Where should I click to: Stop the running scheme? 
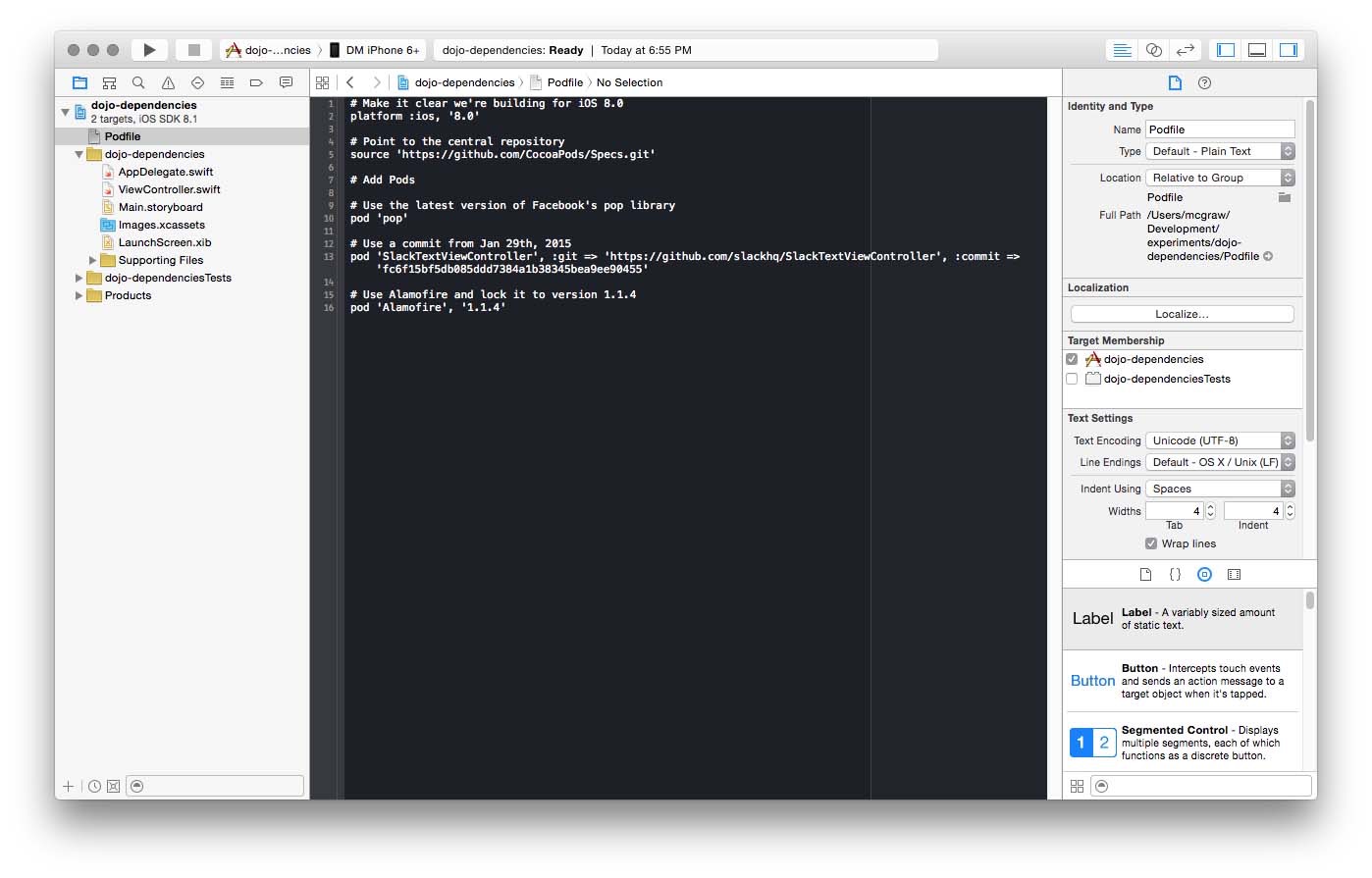[194, 49]
